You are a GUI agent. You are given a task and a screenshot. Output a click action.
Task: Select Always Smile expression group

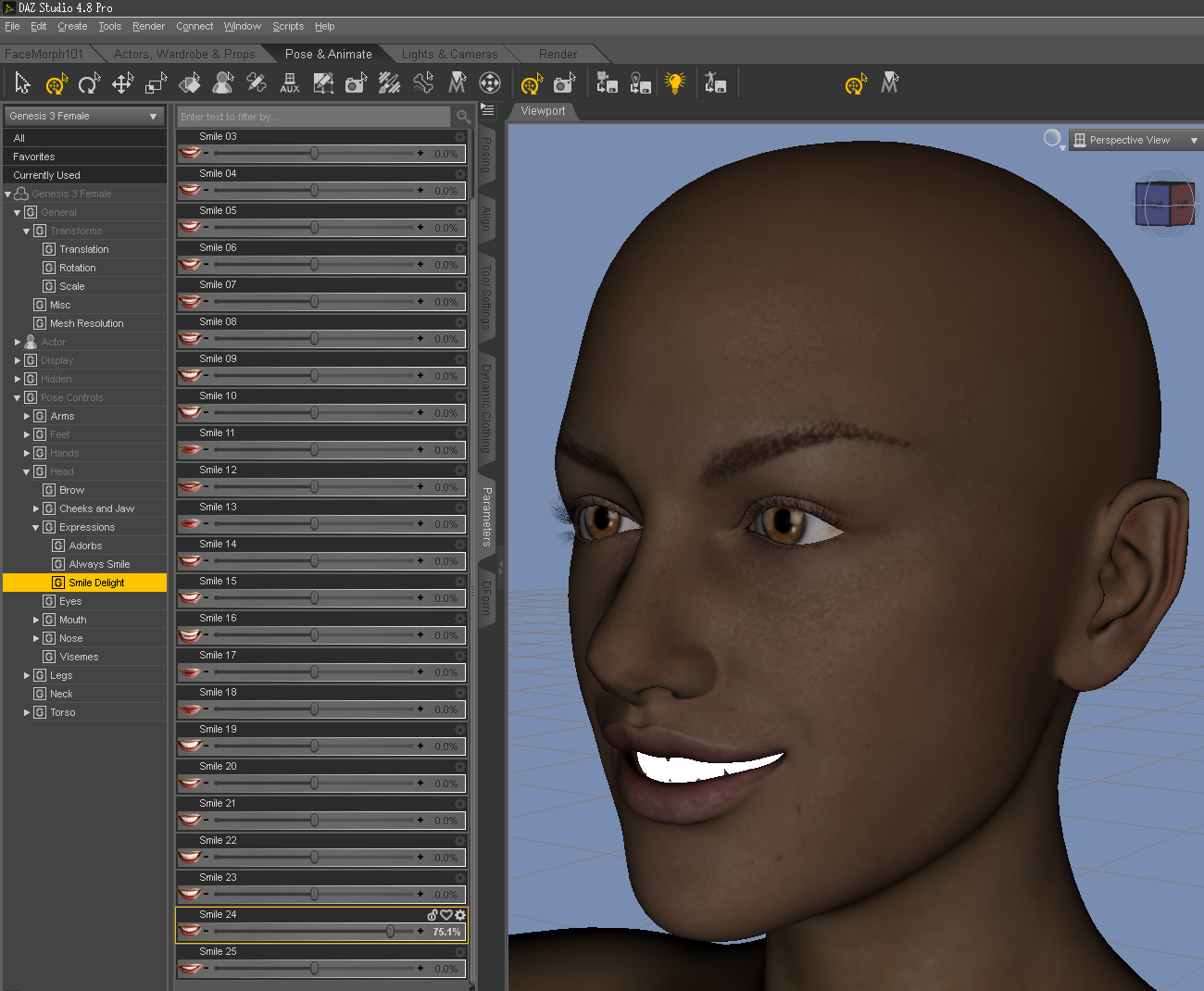point(99,564)
